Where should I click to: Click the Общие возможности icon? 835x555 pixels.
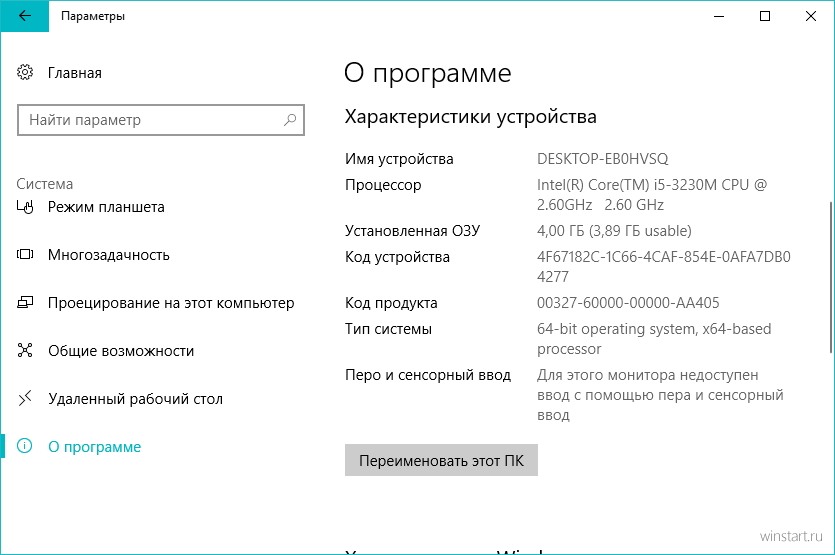click(25, 350)
